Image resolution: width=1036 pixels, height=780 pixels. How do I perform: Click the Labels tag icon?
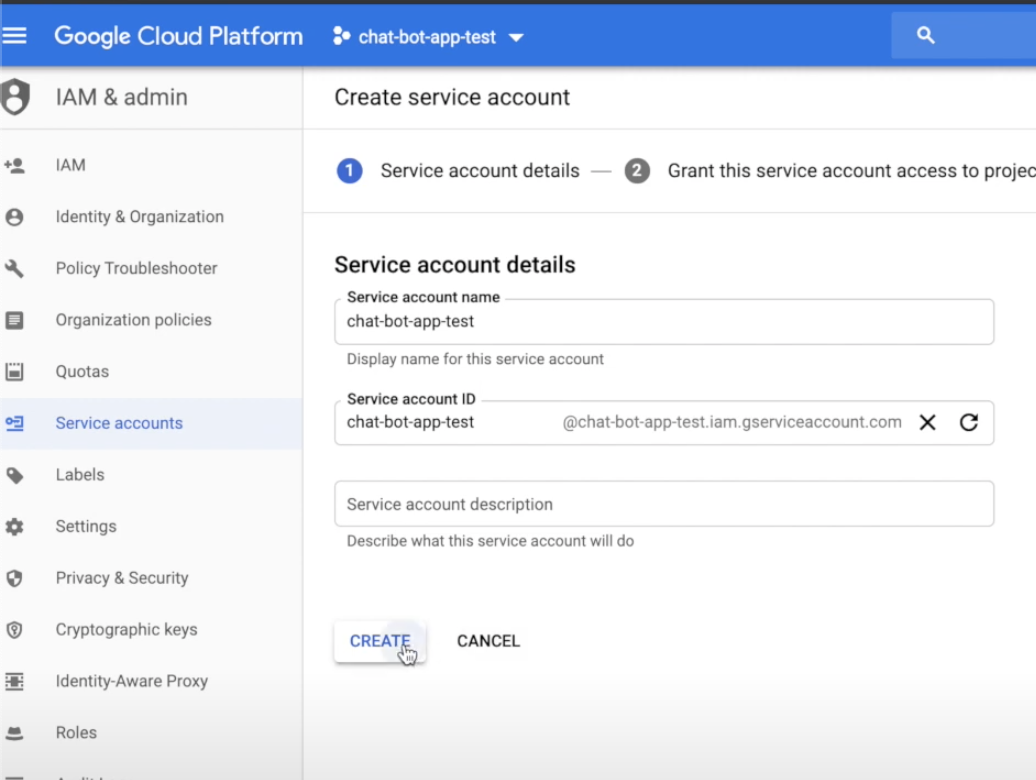15,475
